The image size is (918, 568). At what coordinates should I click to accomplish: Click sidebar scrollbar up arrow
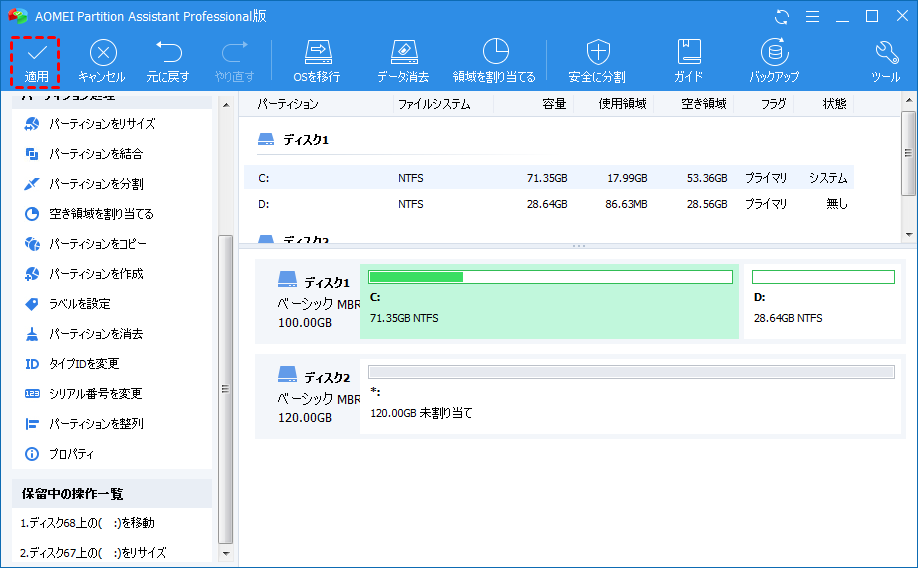[x=226, y=105]
